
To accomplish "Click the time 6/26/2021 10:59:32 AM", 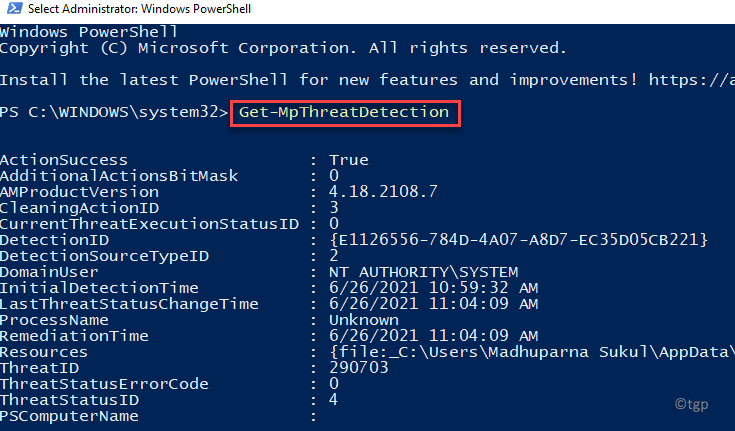I will 434,288.
